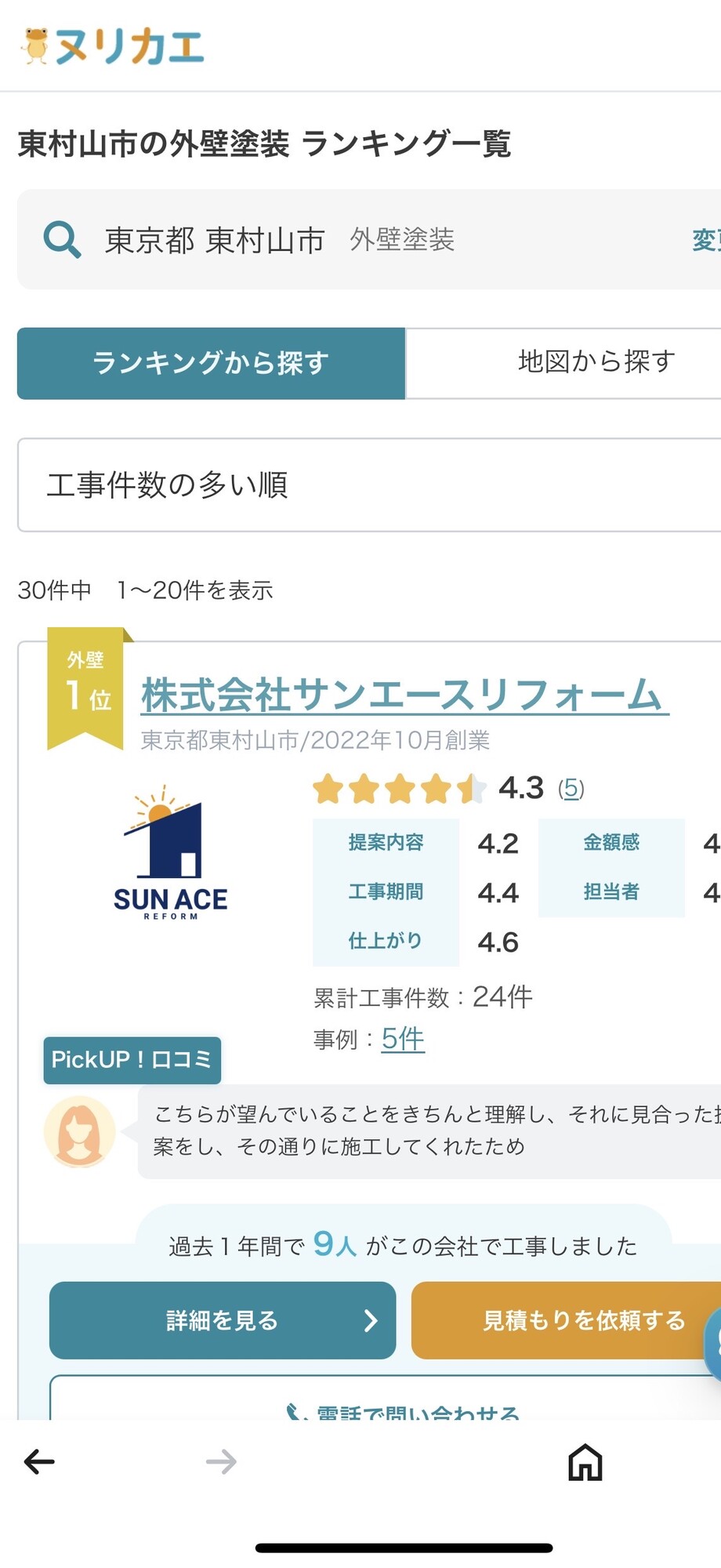The height and width of the screenshot is (1568, 721).
Task: Tap the ヌリカエ frog logo
Action: 112,46
